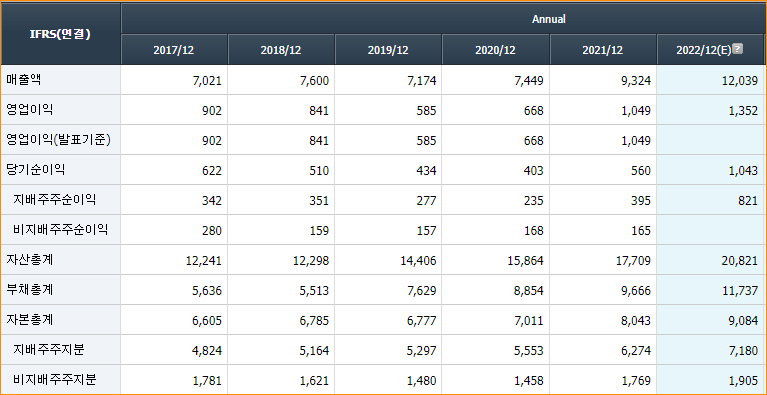Select the 부채총계 value 5,636

click(x=207, y=291)
